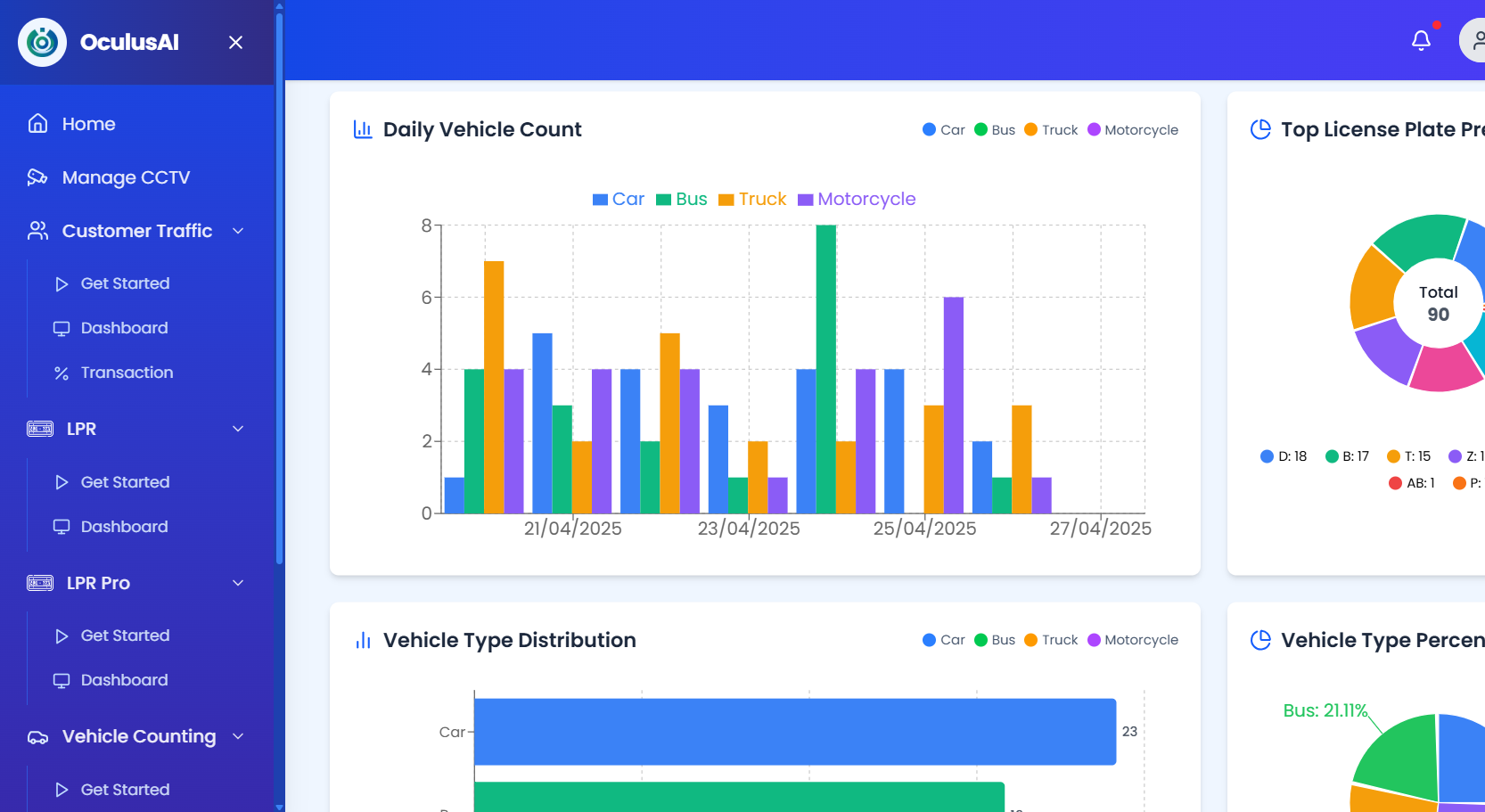The width and height of the screenshot is (1485, 812).
Task: Click bar chart icon beside Daily Vehicle Count
Action: point(363,129)
